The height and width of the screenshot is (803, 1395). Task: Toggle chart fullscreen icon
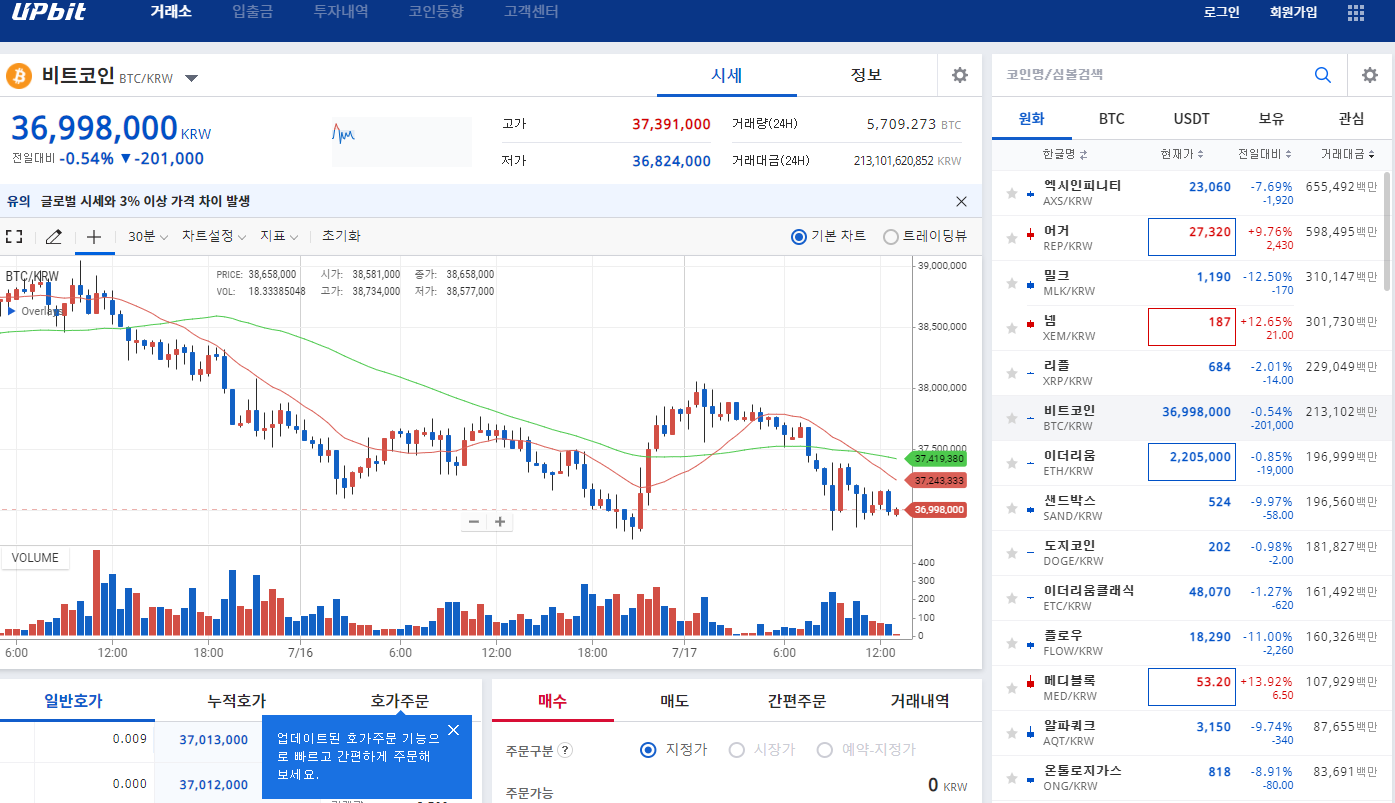point(14,237)
